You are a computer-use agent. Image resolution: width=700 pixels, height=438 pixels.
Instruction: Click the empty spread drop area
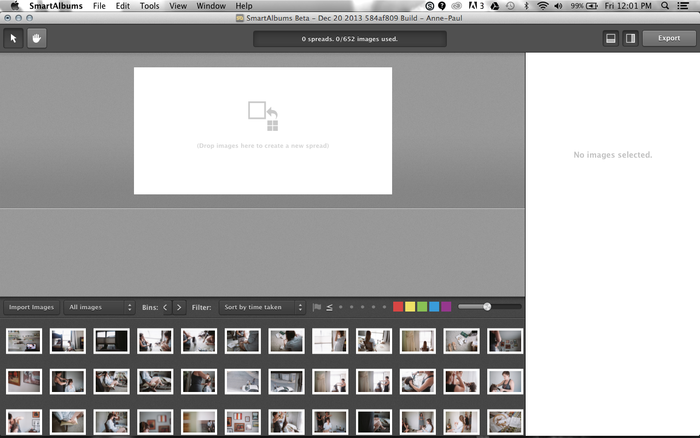click(x=263, y=130)
